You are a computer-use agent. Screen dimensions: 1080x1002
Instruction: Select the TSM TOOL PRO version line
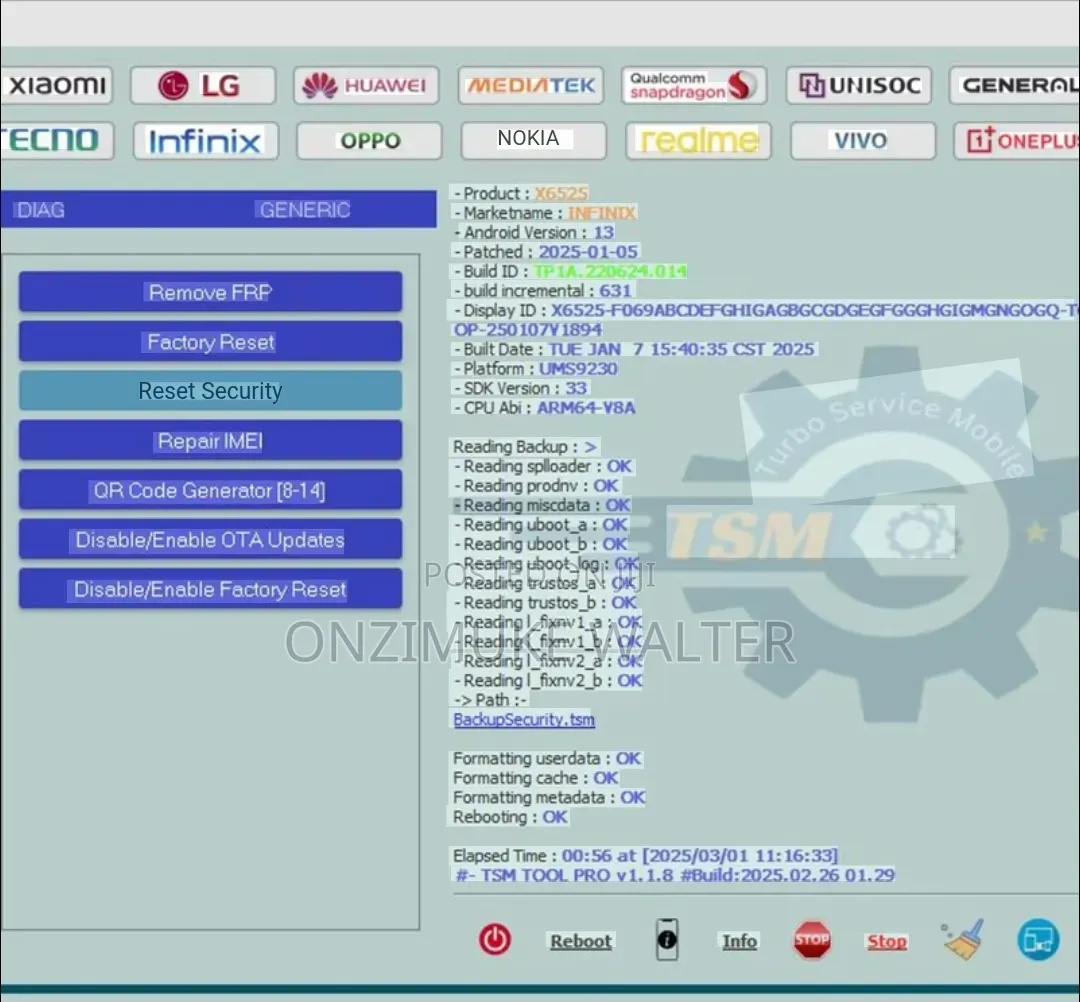674,875
